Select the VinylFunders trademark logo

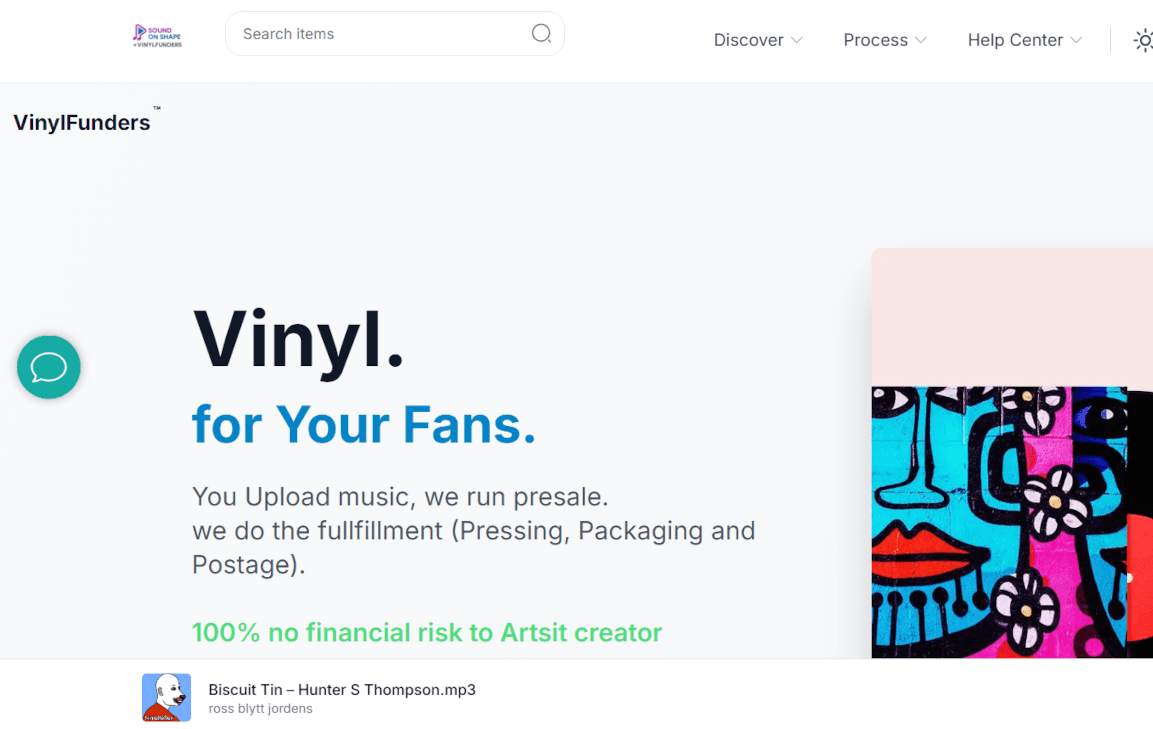(82, 122)
